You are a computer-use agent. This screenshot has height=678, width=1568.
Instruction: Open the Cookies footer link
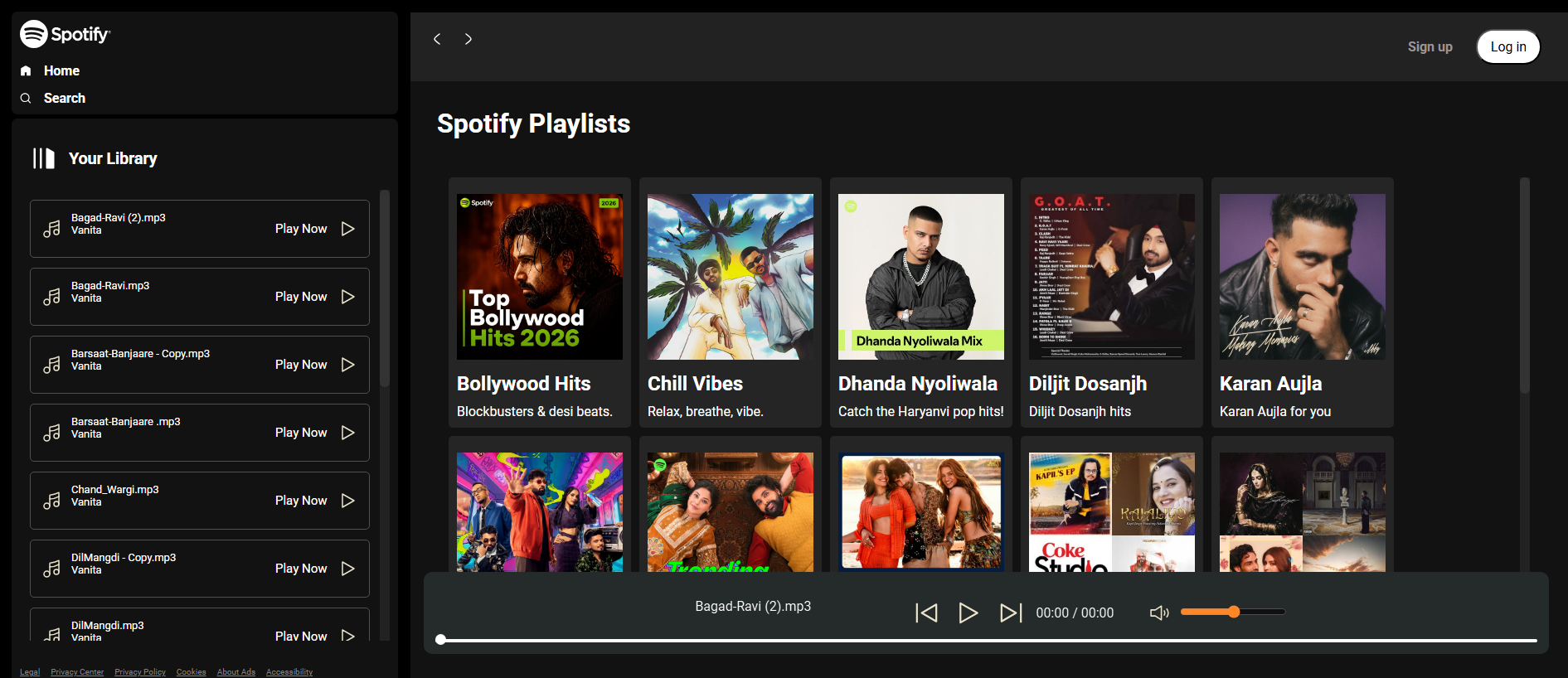(191, 672)
